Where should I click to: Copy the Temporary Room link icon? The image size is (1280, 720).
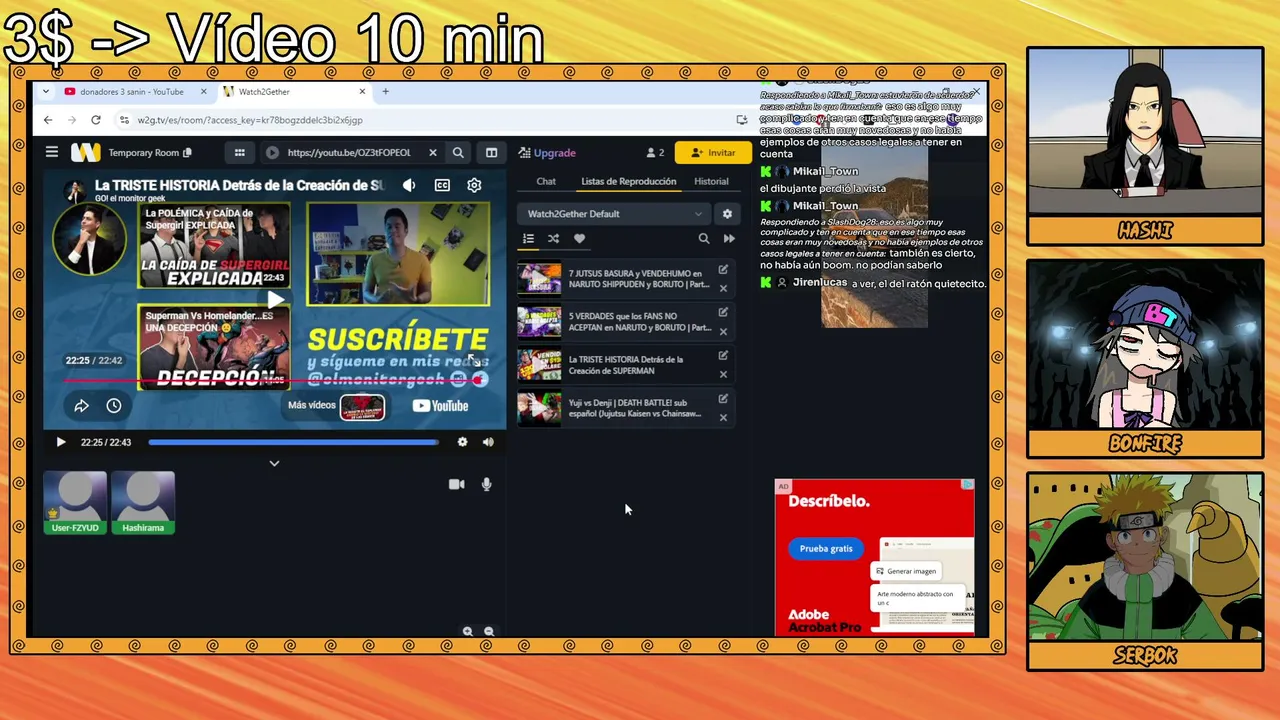click(x=187, y=152)
